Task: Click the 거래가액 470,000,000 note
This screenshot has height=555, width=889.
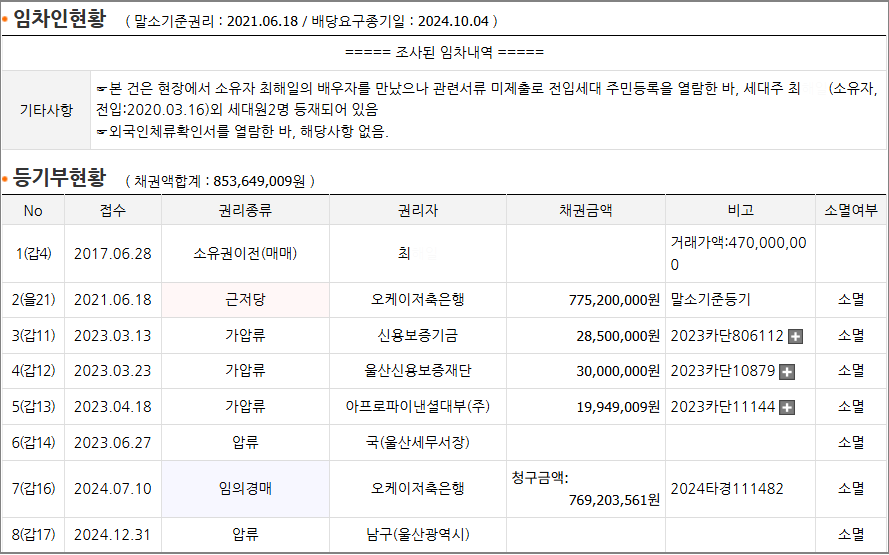Action: click(x=738, y=253)
